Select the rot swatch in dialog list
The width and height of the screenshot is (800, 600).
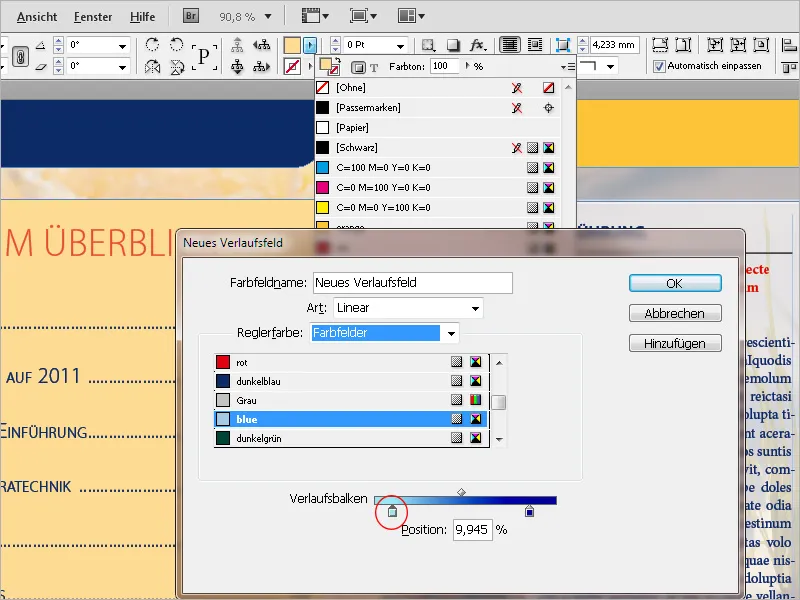pyautogui.click(x=351, y=363)
